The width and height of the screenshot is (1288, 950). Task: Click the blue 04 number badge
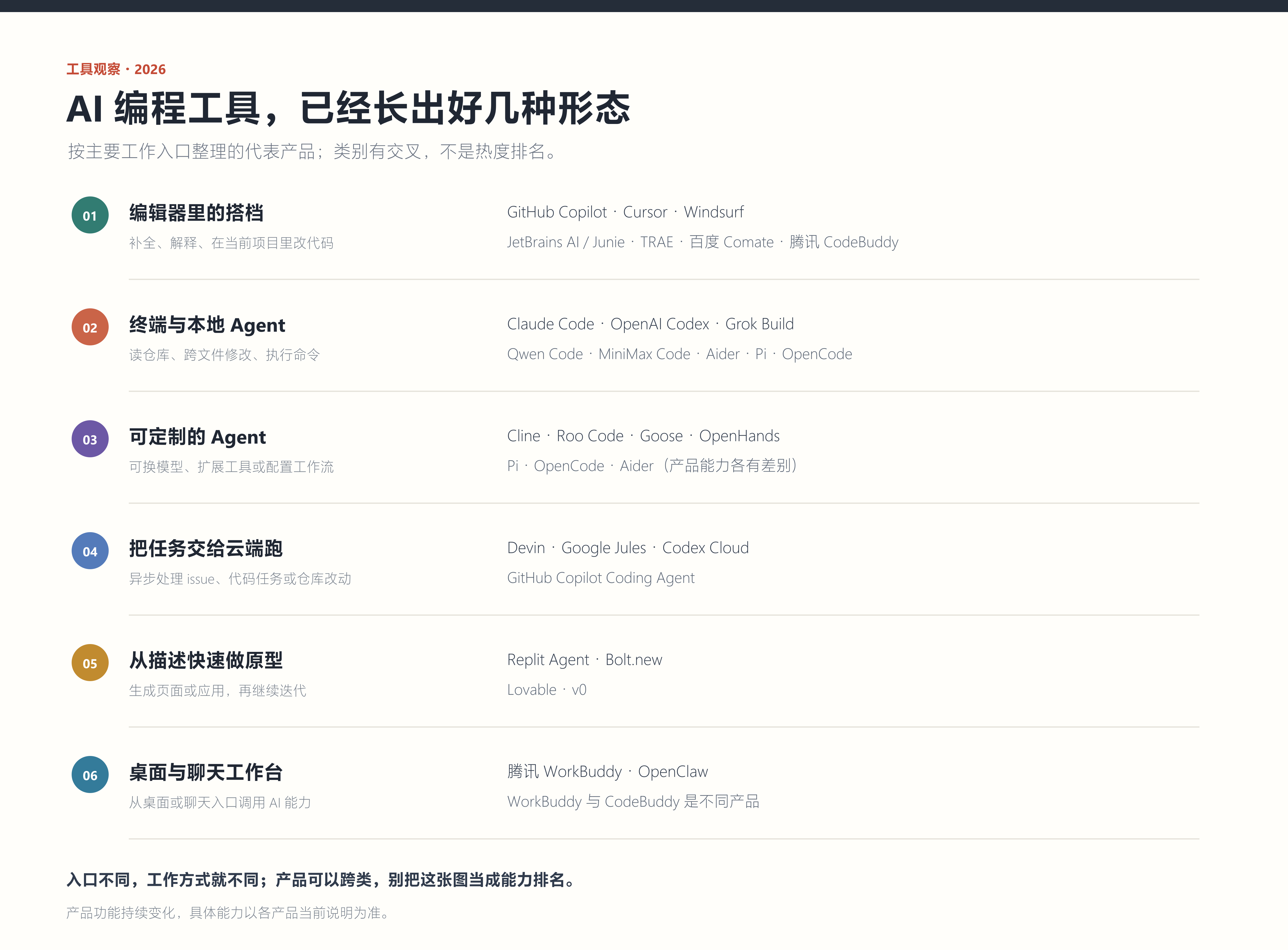pyautogui.click(x=90, y=551)
